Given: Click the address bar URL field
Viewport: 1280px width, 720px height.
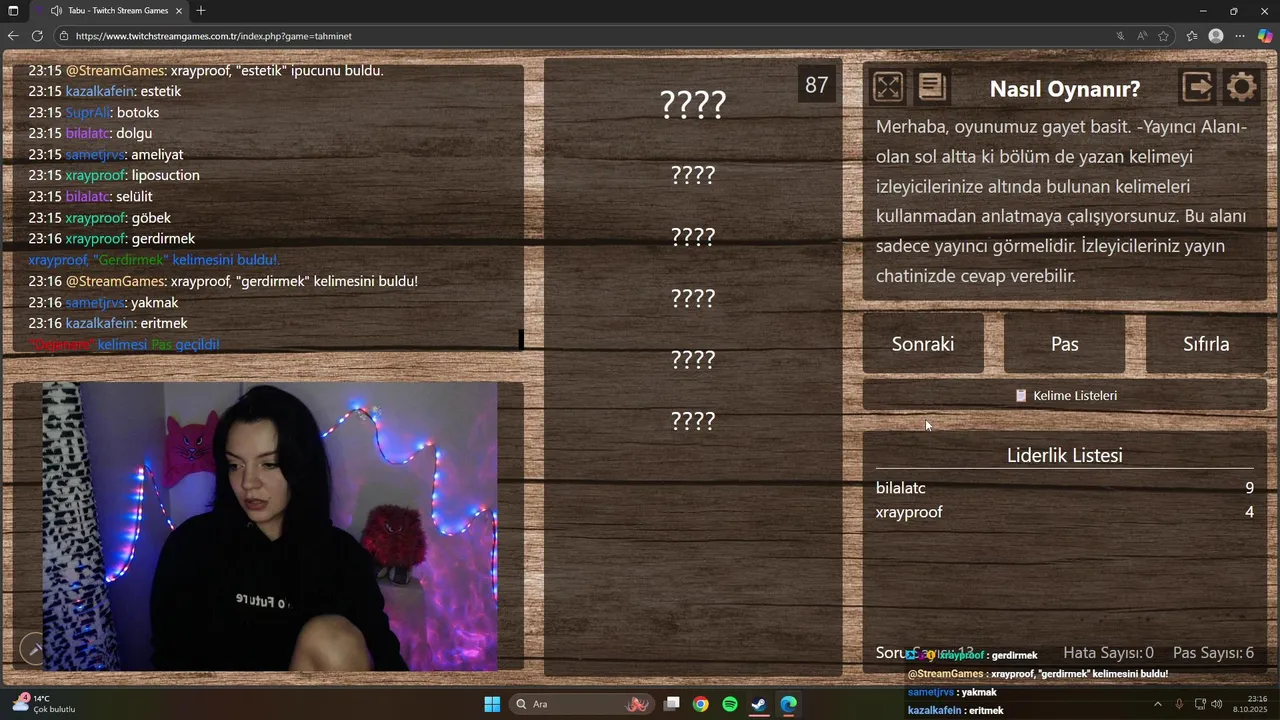Looking at the screenshot, I should 590,36.
